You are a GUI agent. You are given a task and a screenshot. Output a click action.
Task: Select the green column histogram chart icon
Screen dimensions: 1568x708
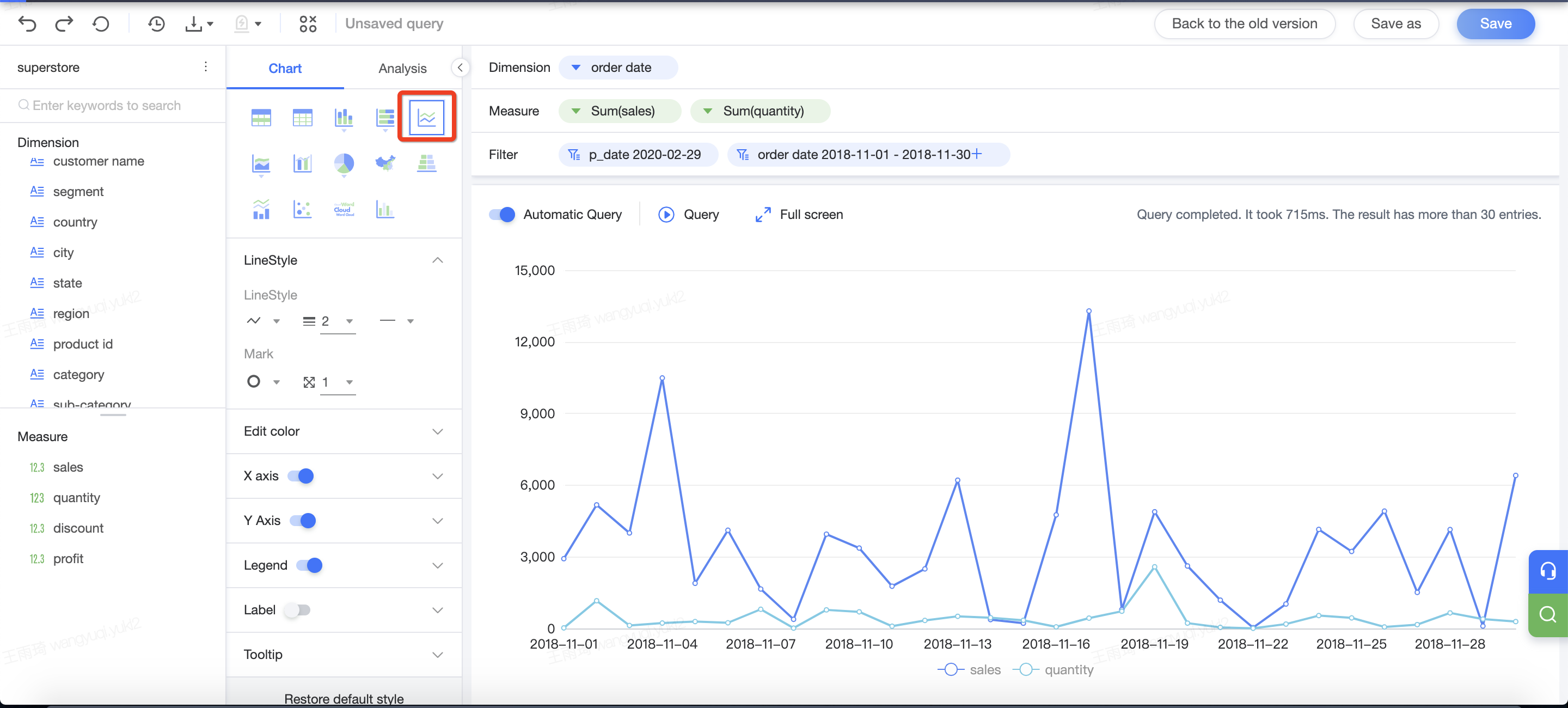385,210
